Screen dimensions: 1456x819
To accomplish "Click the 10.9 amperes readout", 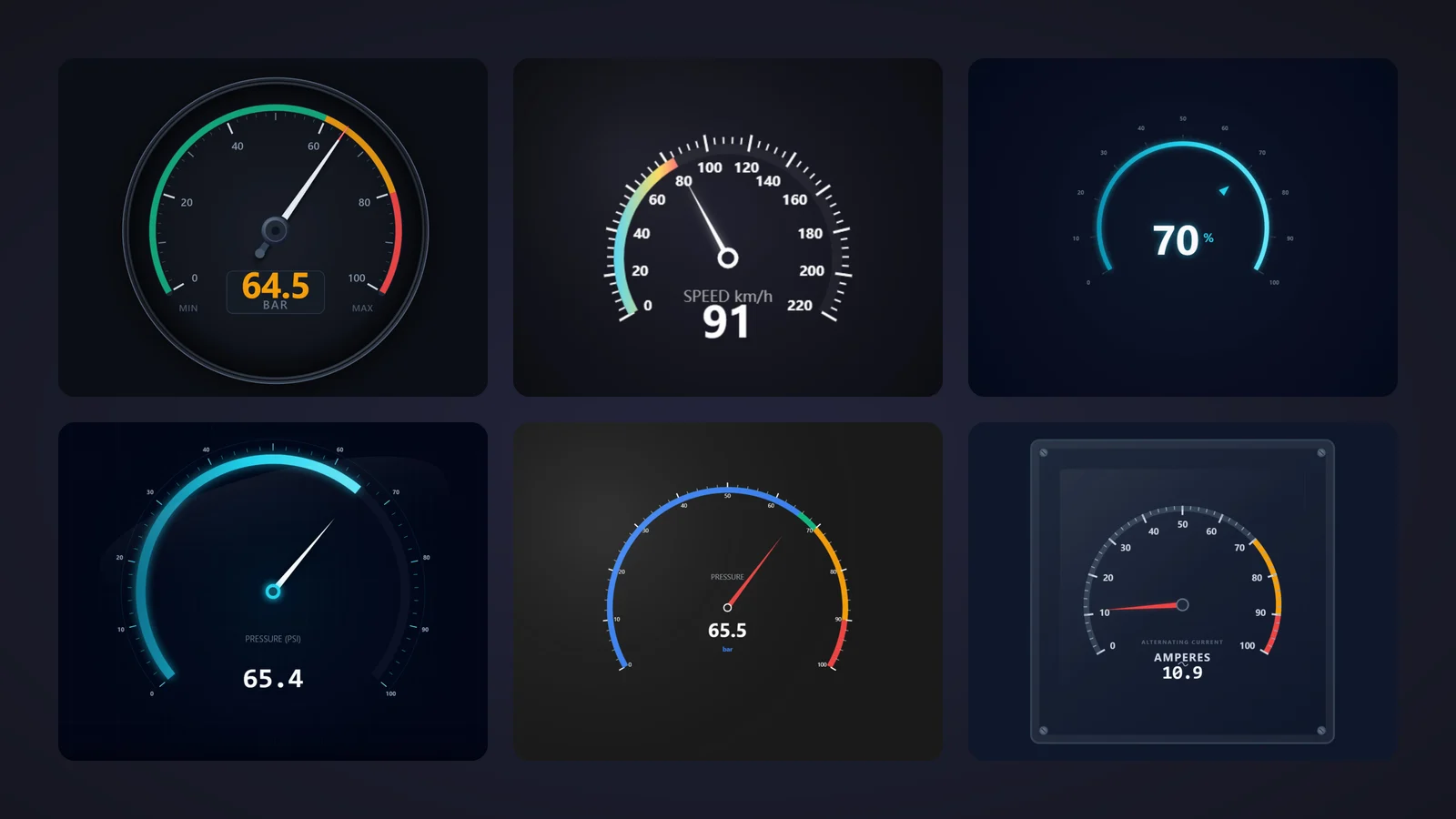I will point(1182,672).
